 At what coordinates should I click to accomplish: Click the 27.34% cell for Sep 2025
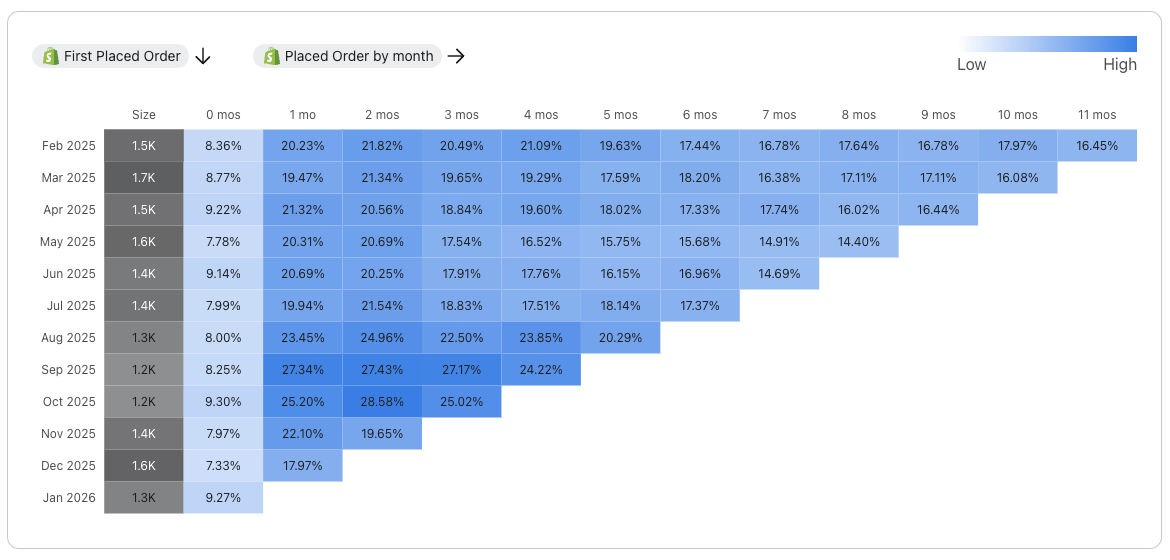[x=302, y=370]
